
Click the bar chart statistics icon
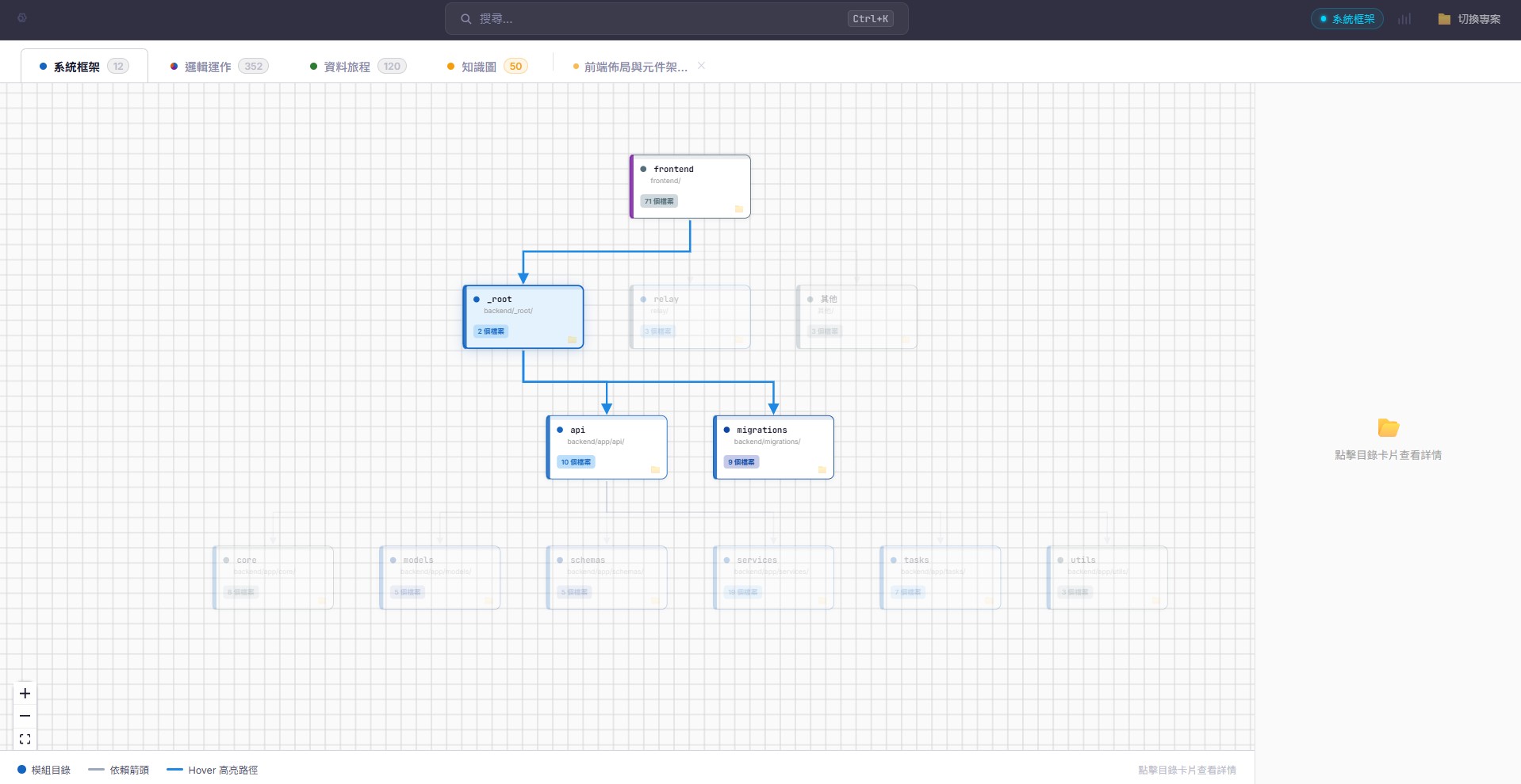coord(1405,18)
